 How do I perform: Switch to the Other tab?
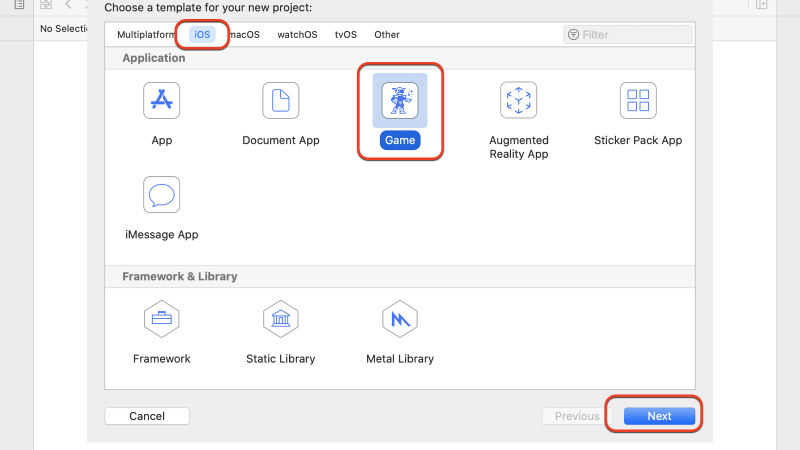[x=387, y=35]
